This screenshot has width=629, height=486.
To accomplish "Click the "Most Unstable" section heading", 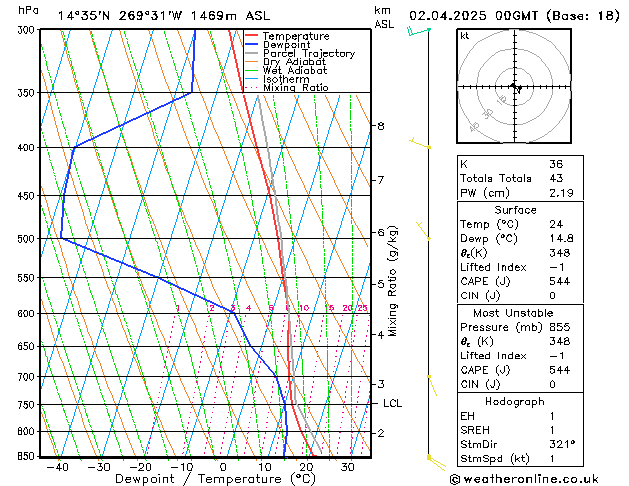I will (513, 313).
